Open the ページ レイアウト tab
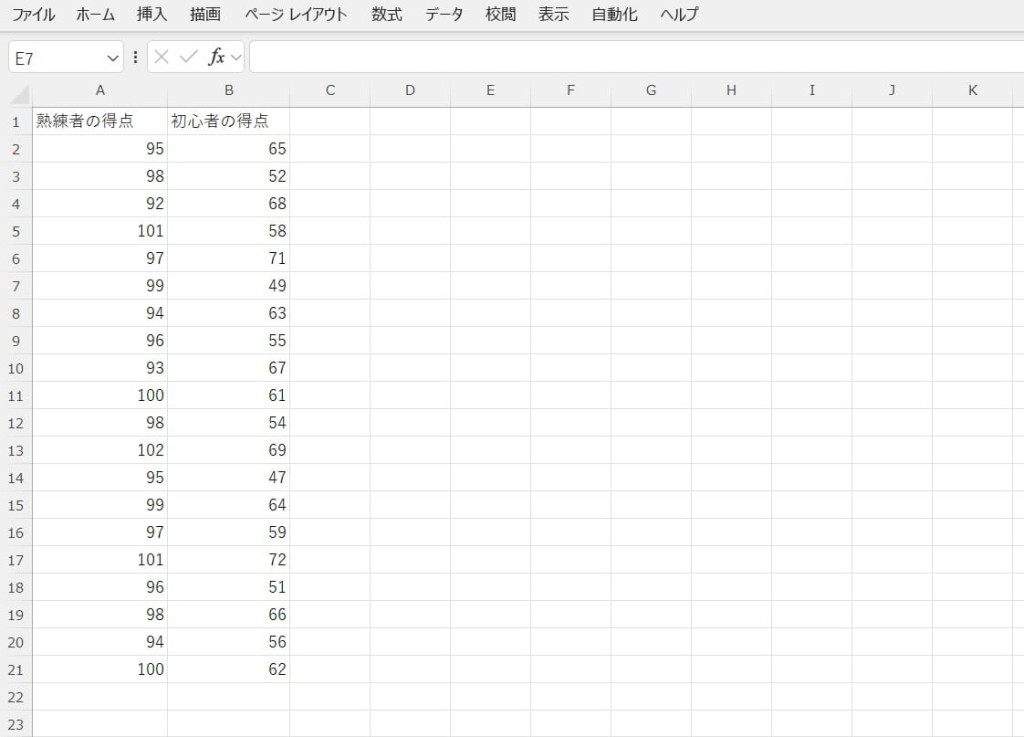 coord(296,15)
